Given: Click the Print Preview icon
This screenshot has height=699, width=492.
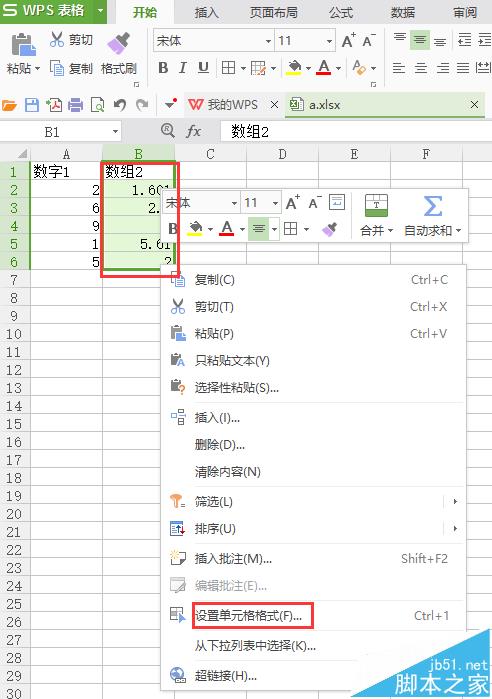Looking at the screenshot, I should (x=97, y=105).
